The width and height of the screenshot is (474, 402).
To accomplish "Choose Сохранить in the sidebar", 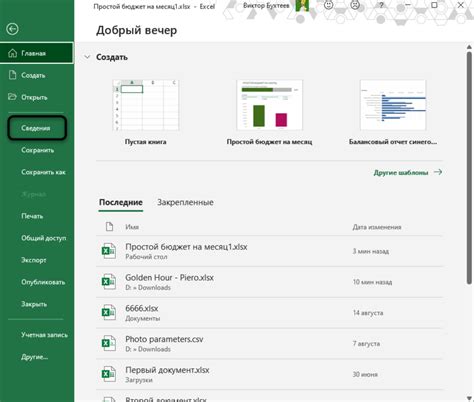I will click(x=37, y=150).
